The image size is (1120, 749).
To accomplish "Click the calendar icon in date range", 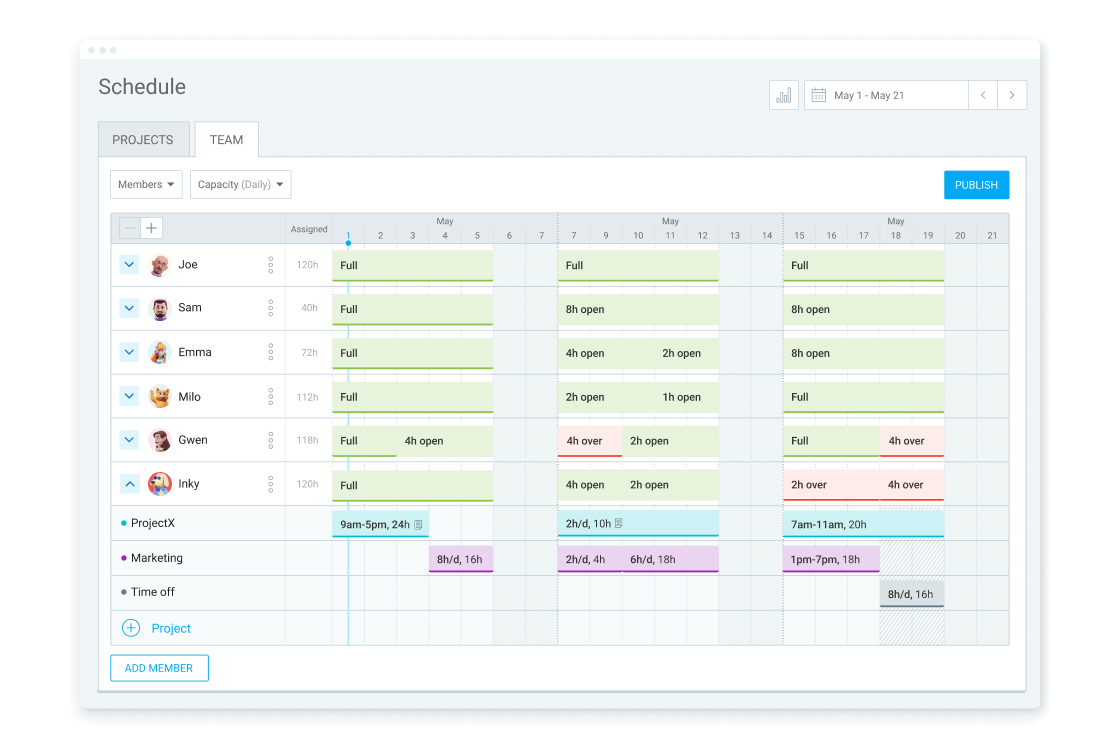I will (818, 95).
